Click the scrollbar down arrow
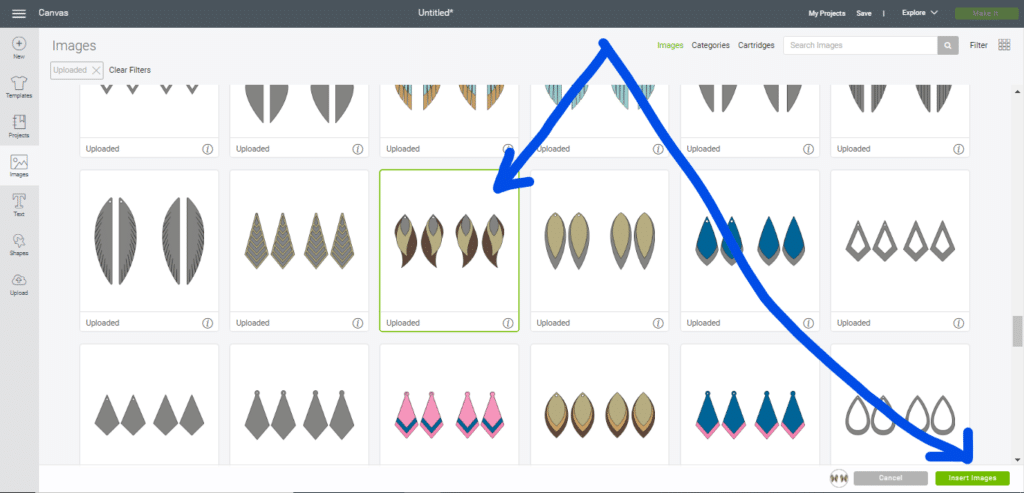 pyautogui.click(x=1017, y=459)
